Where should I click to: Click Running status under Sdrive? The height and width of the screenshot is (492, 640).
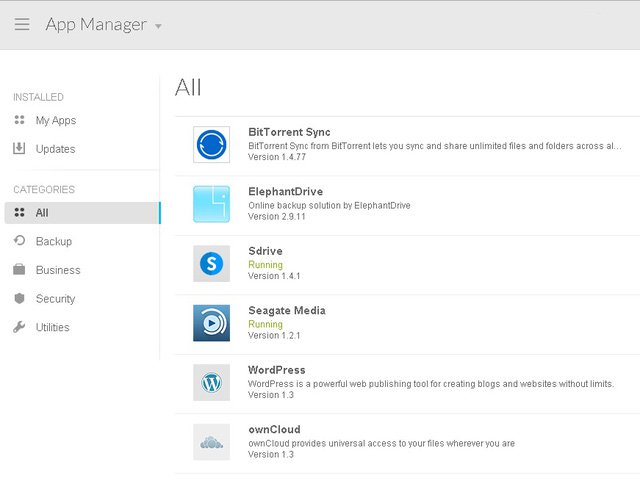pos(265,265)
